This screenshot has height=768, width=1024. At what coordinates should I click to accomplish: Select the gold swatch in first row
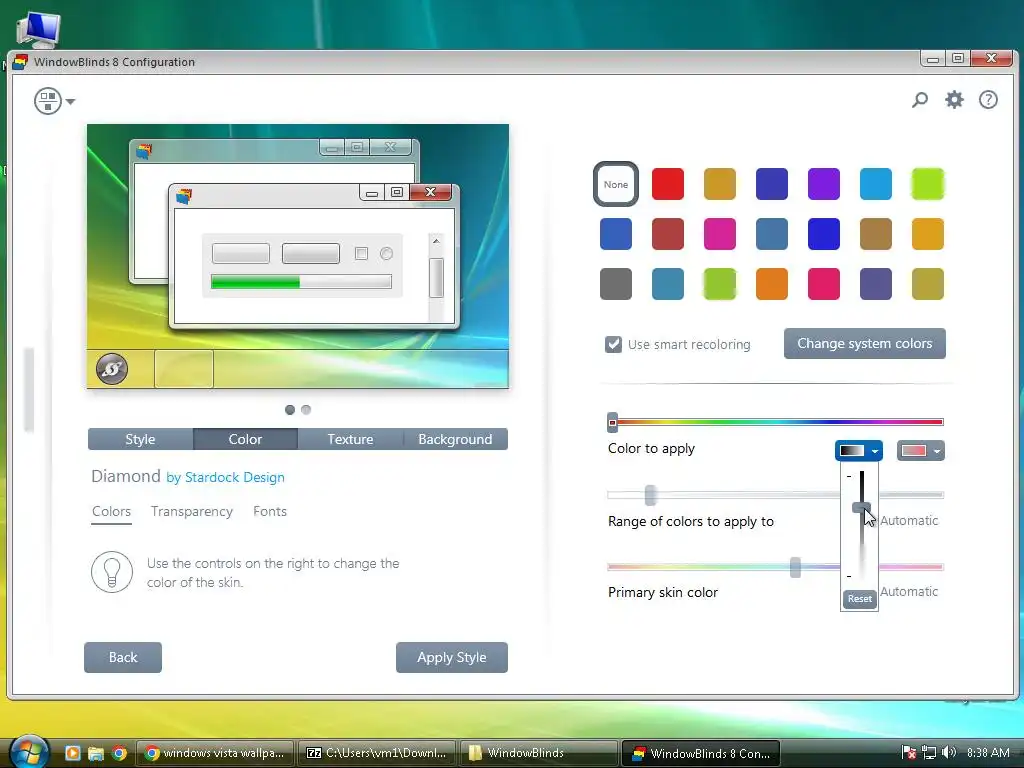click(720, 184)
